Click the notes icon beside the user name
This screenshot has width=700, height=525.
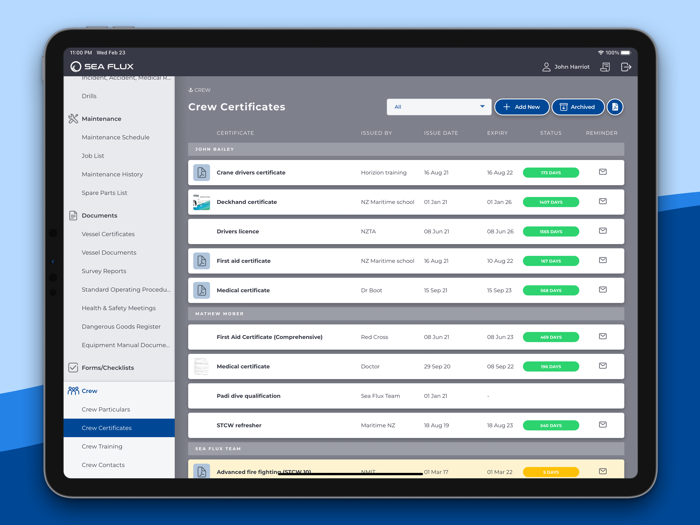coord(605,67)
